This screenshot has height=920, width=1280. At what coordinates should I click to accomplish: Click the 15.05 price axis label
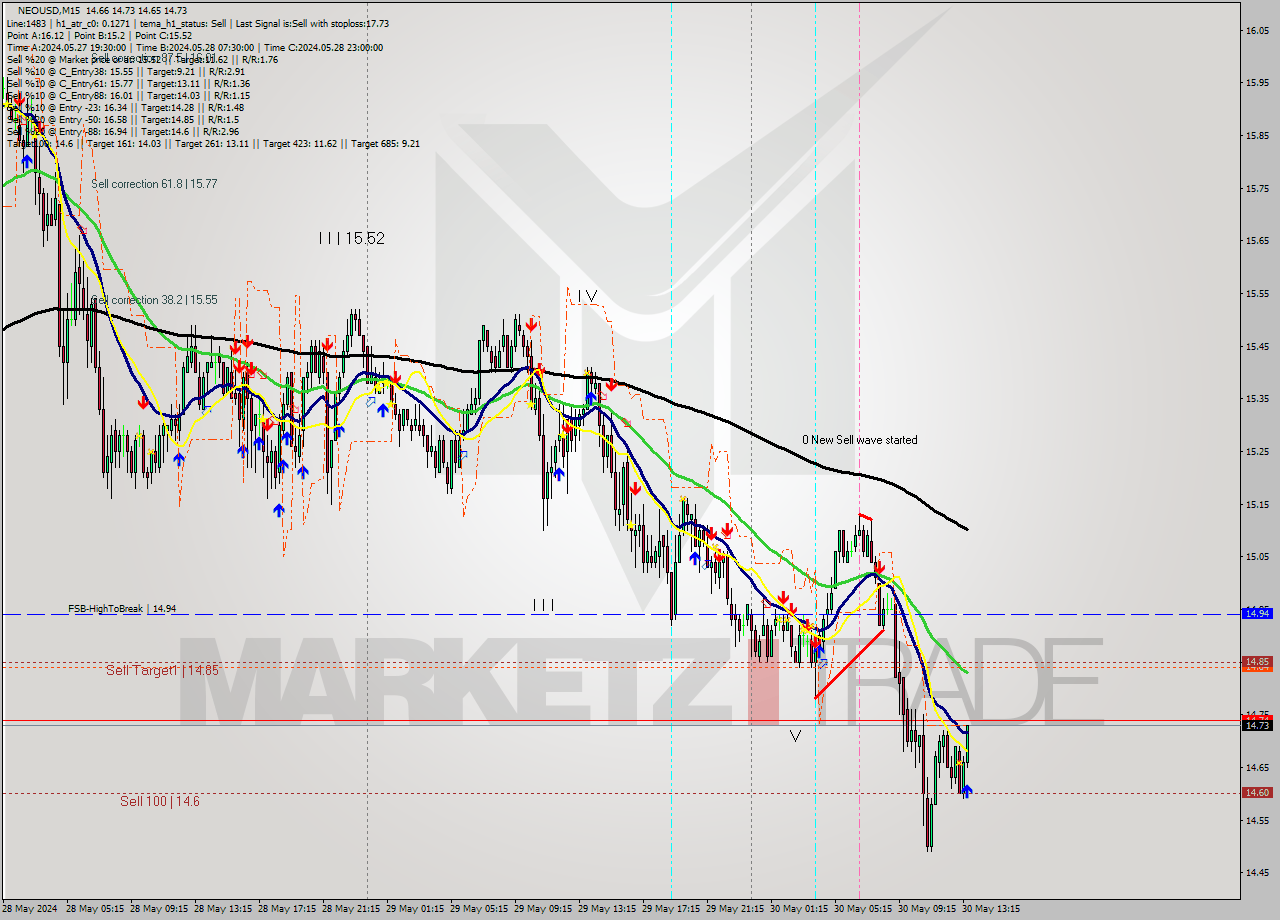pos(1257,556)
